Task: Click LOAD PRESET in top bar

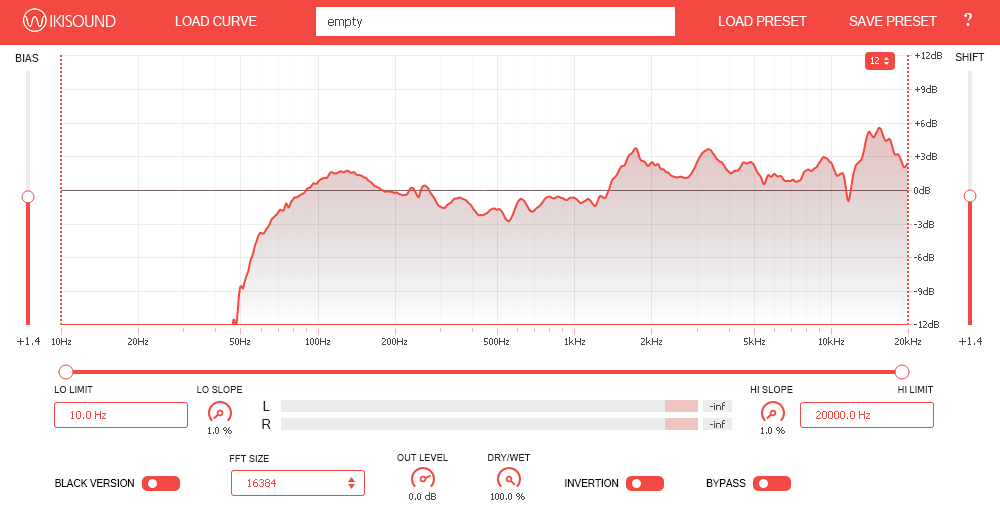Action: click(x=762, y=21)
